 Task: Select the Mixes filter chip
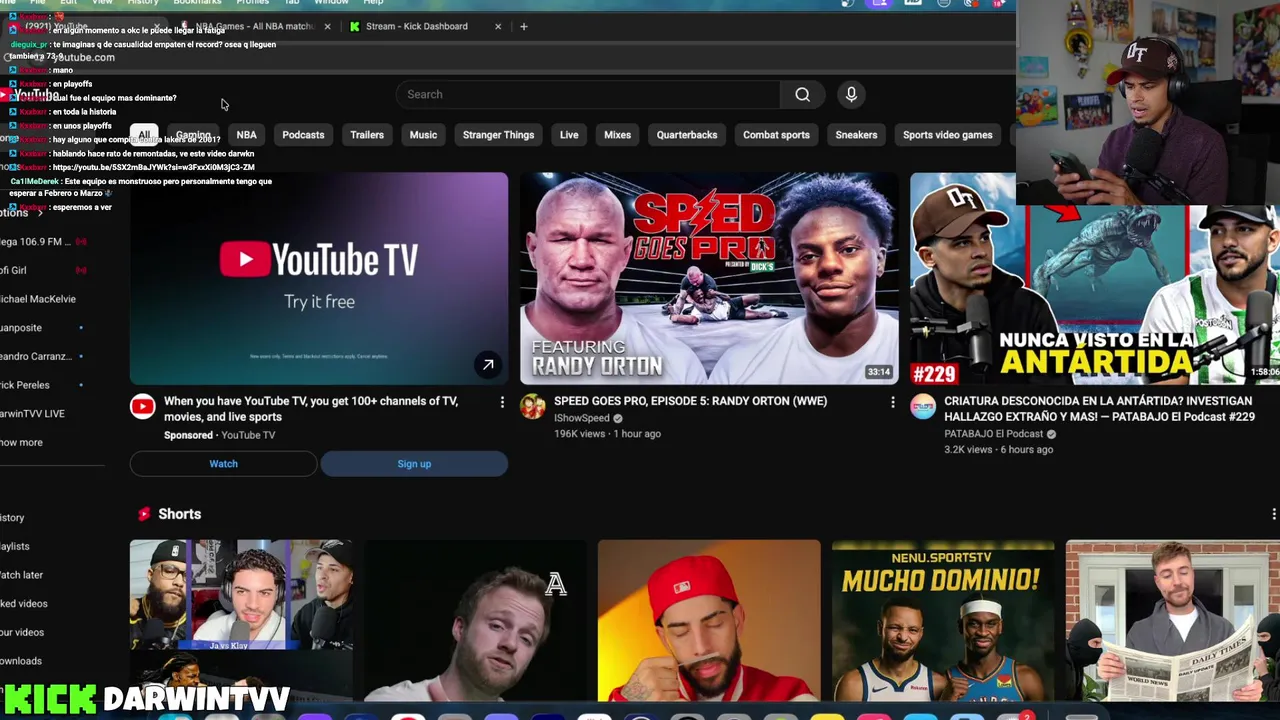617,135
